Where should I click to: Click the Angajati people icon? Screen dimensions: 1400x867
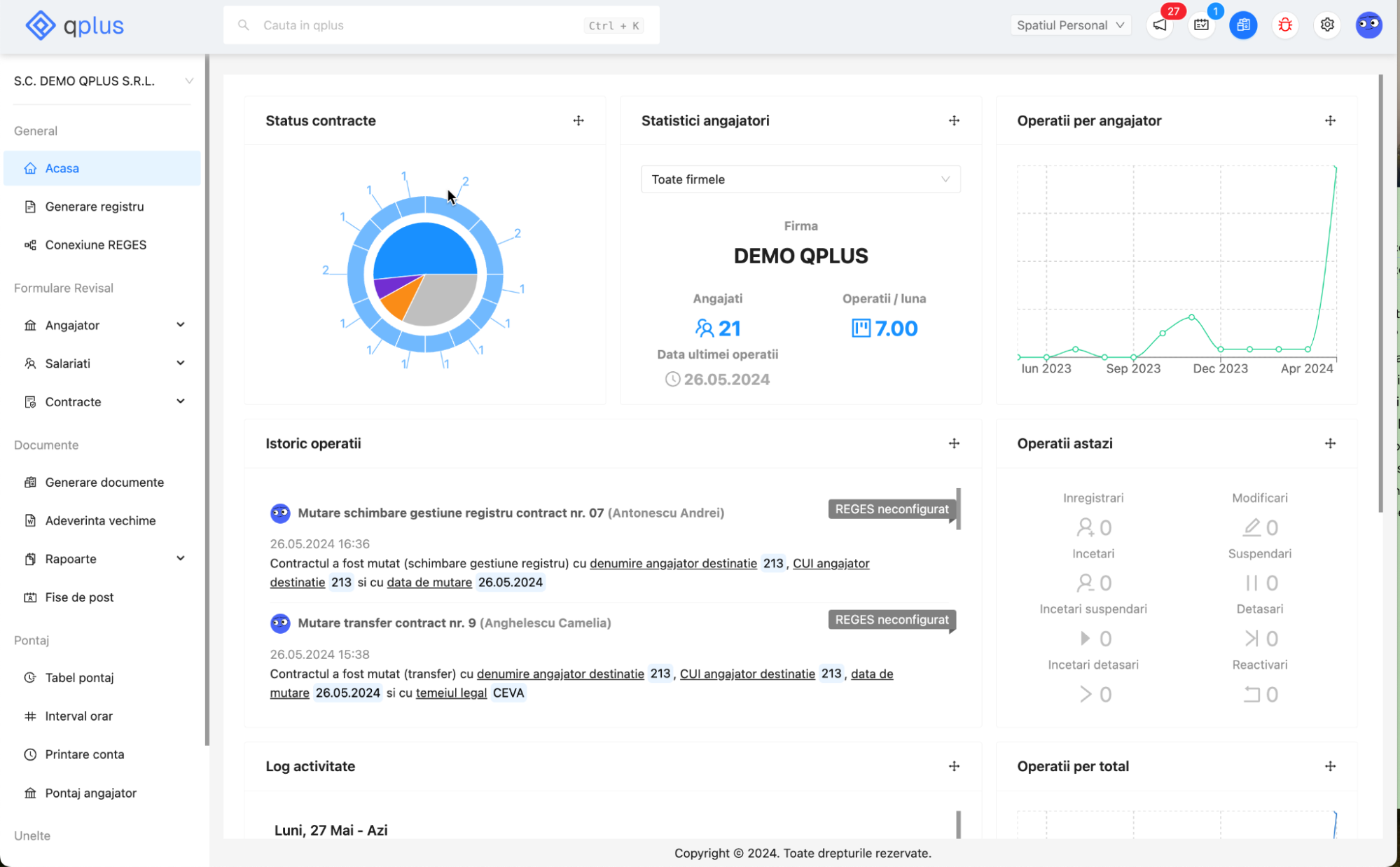point(704,328)
